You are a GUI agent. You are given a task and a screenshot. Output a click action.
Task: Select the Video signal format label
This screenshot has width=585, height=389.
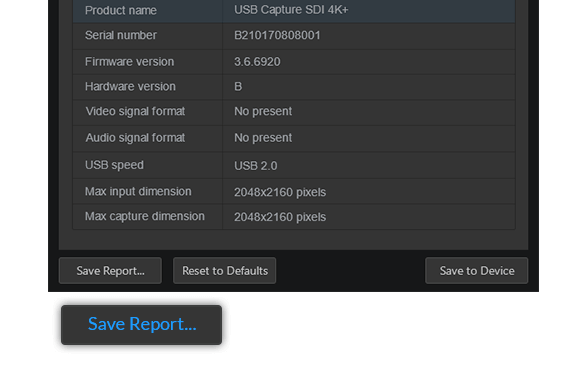coord(135,111)
